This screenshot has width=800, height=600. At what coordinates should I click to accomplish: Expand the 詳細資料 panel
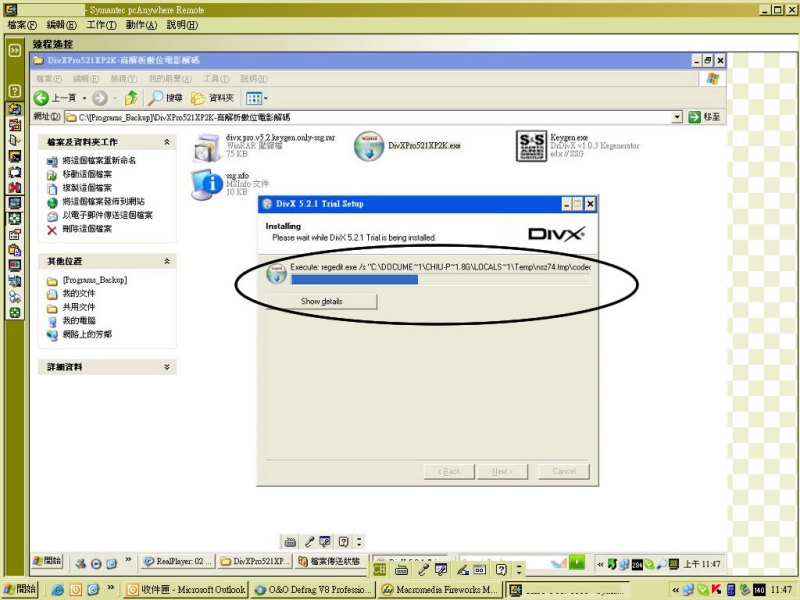[x=167, y=367]
